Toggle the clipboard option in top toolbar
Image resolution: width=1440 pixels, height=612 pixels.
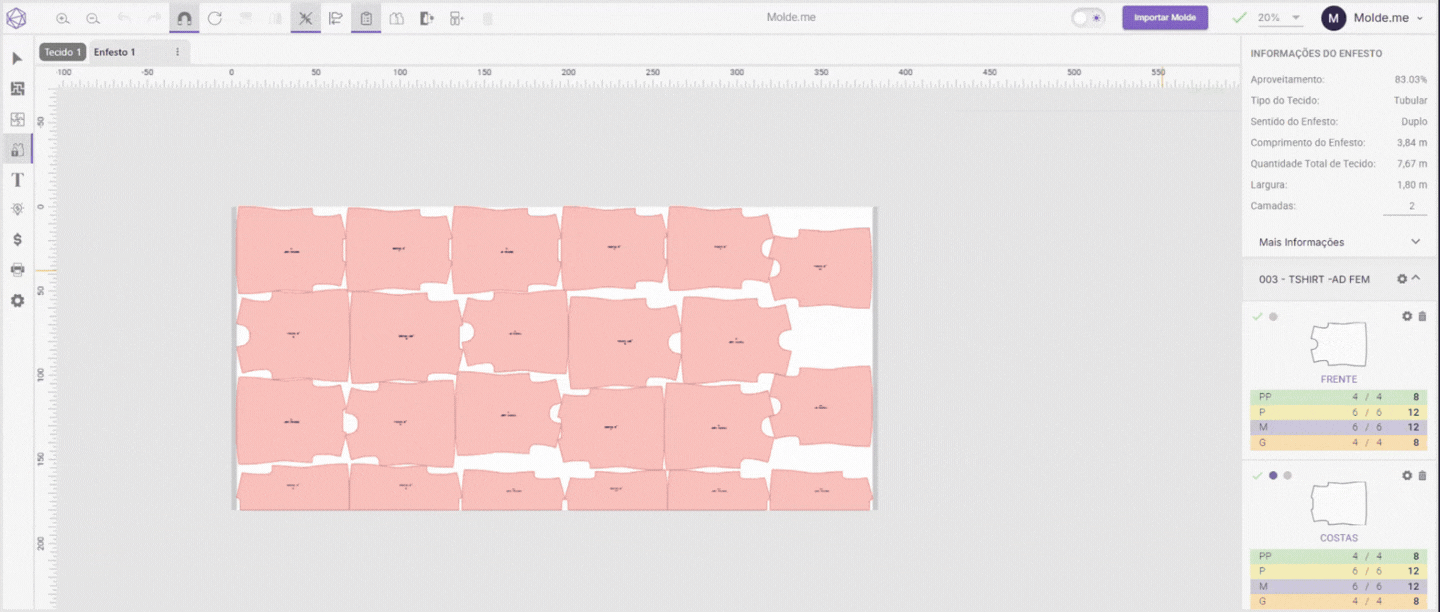(x=366, y=18)
